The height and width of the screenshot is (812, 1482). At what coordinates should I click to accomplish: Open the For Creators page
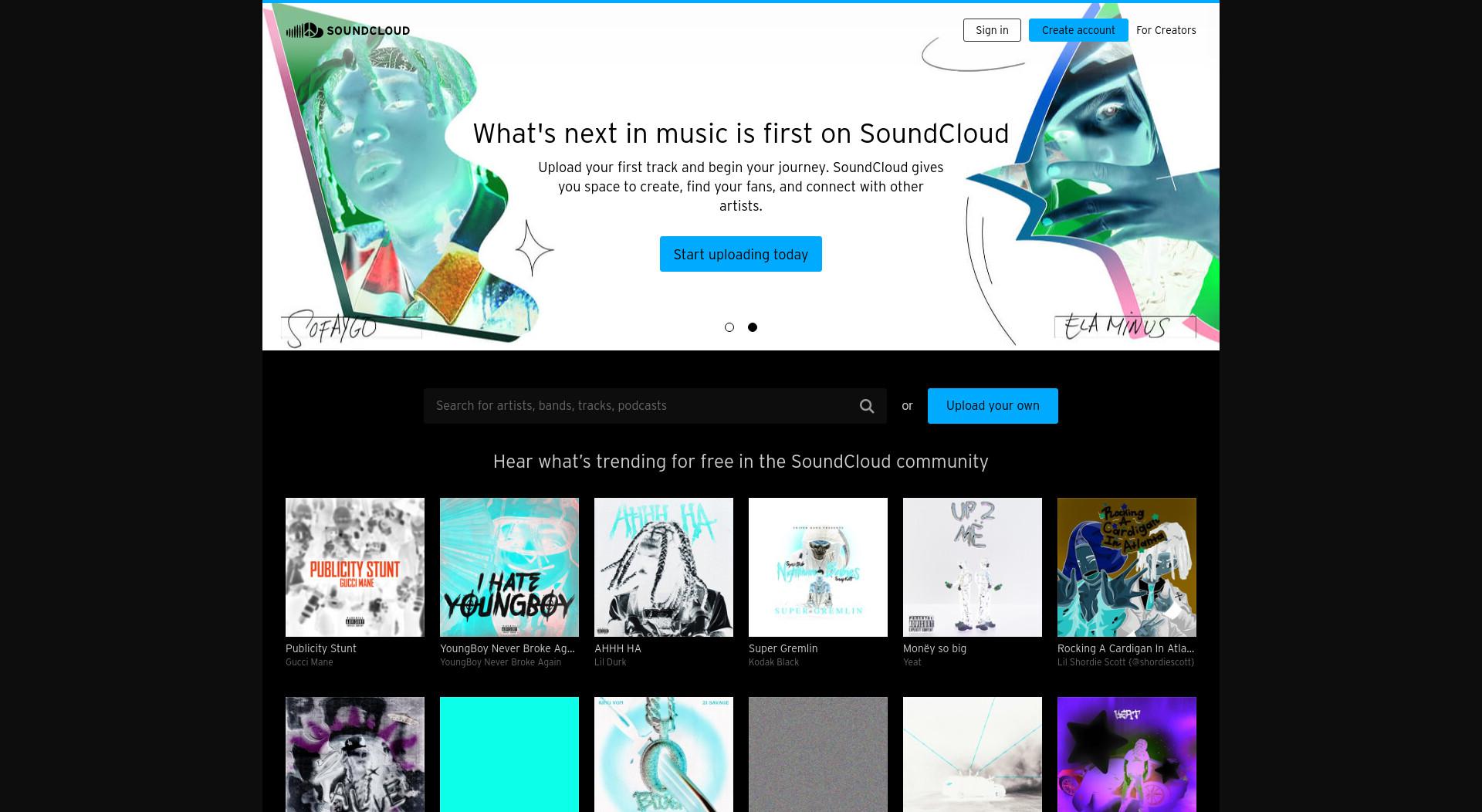[x=1166, y=30]
